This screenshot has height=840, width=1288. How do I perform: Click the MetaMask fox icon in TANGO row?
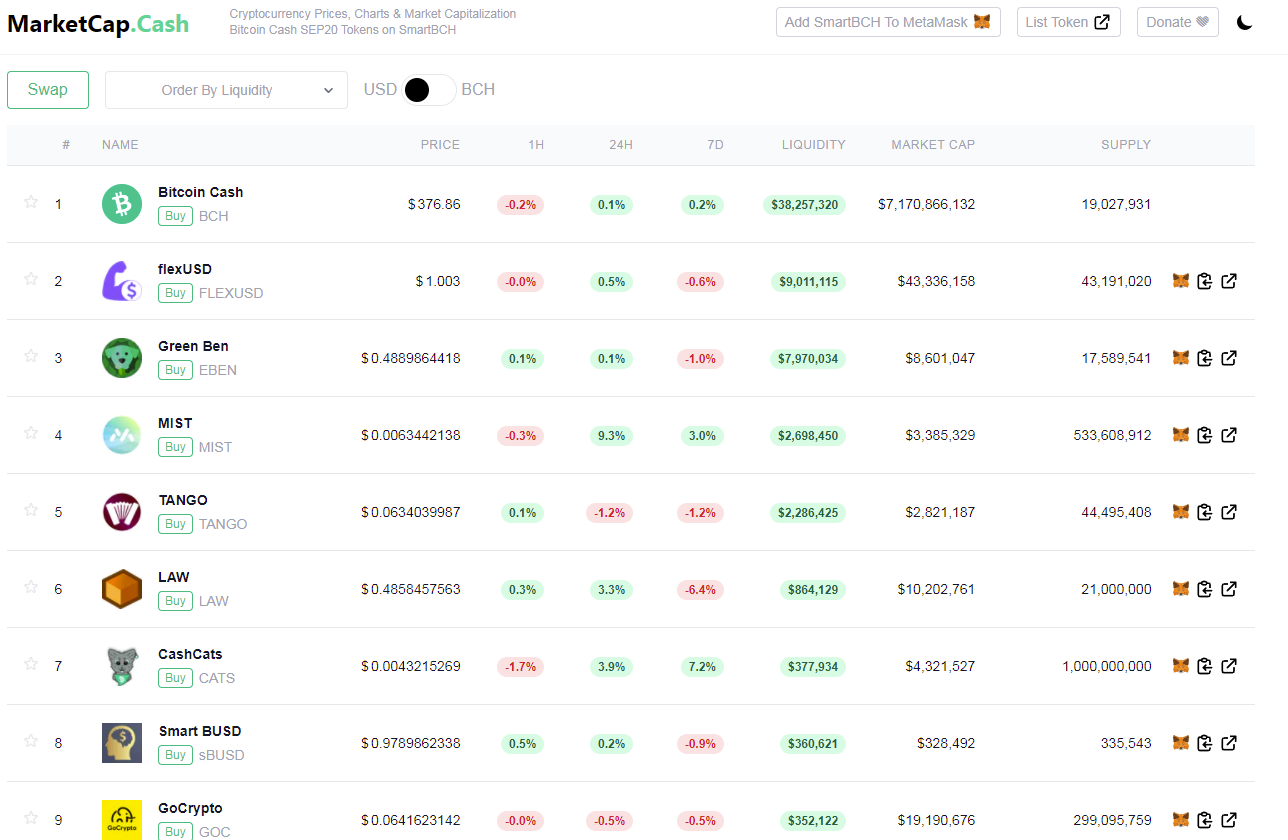click(x=1181, y=512)
